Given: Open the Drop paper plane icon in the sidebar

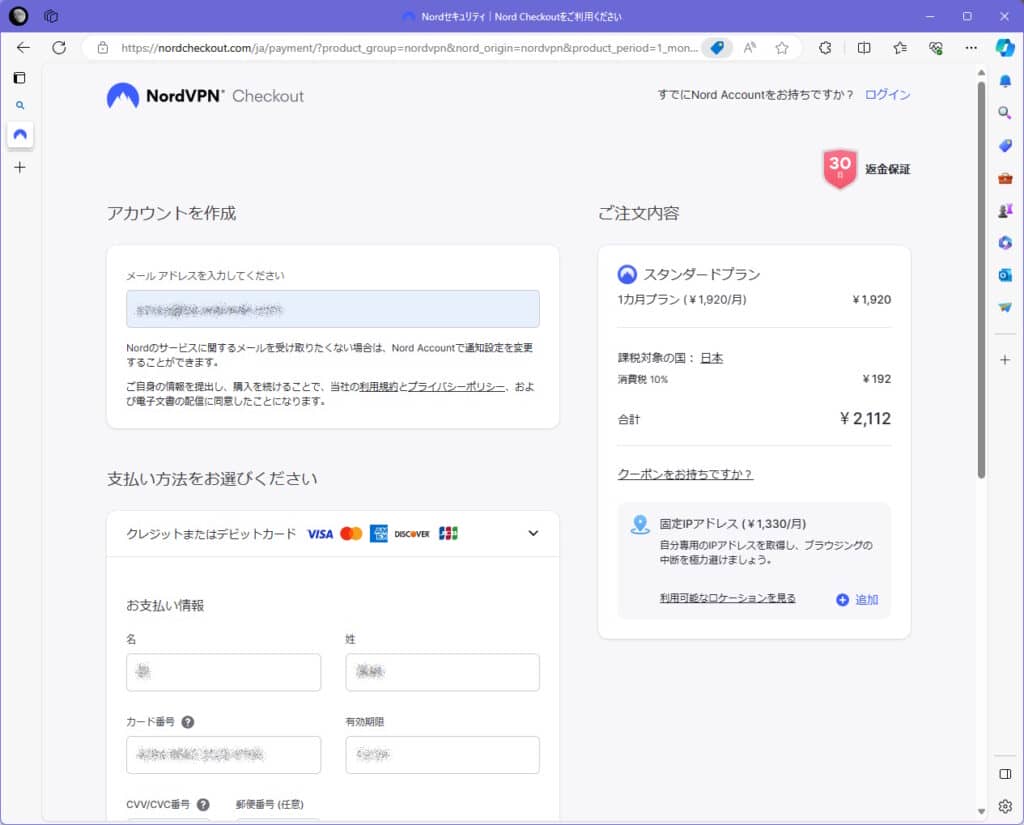Looking at the screenshot, I should coord(1005,307).
